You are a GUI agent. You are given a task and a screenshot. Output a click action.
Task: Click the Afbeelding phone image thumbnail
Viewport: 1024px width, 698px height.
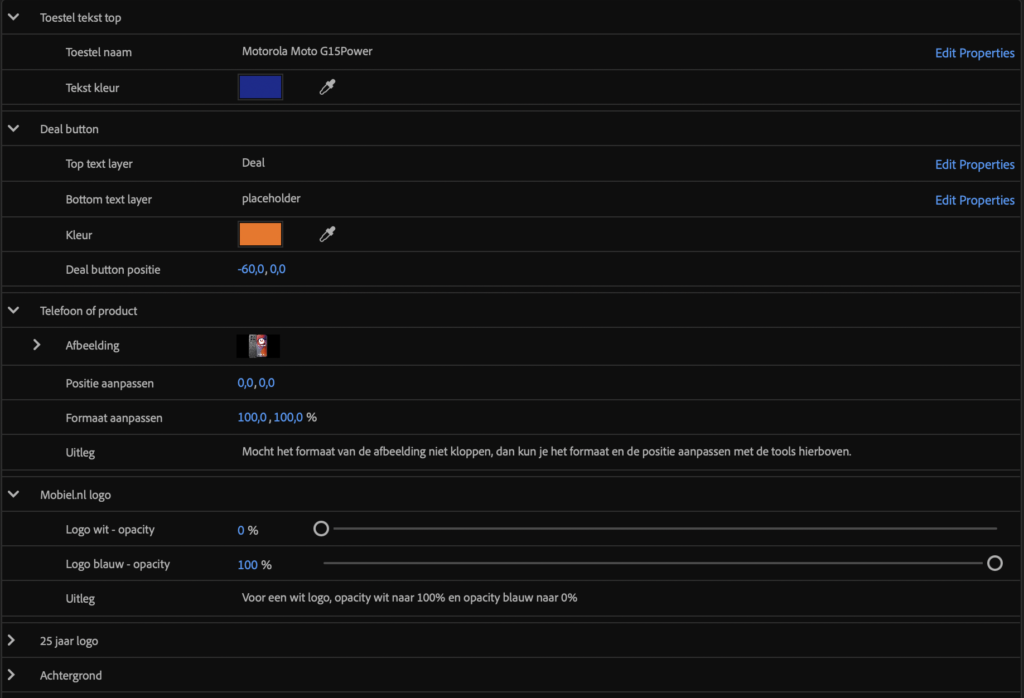coord(259,346)
